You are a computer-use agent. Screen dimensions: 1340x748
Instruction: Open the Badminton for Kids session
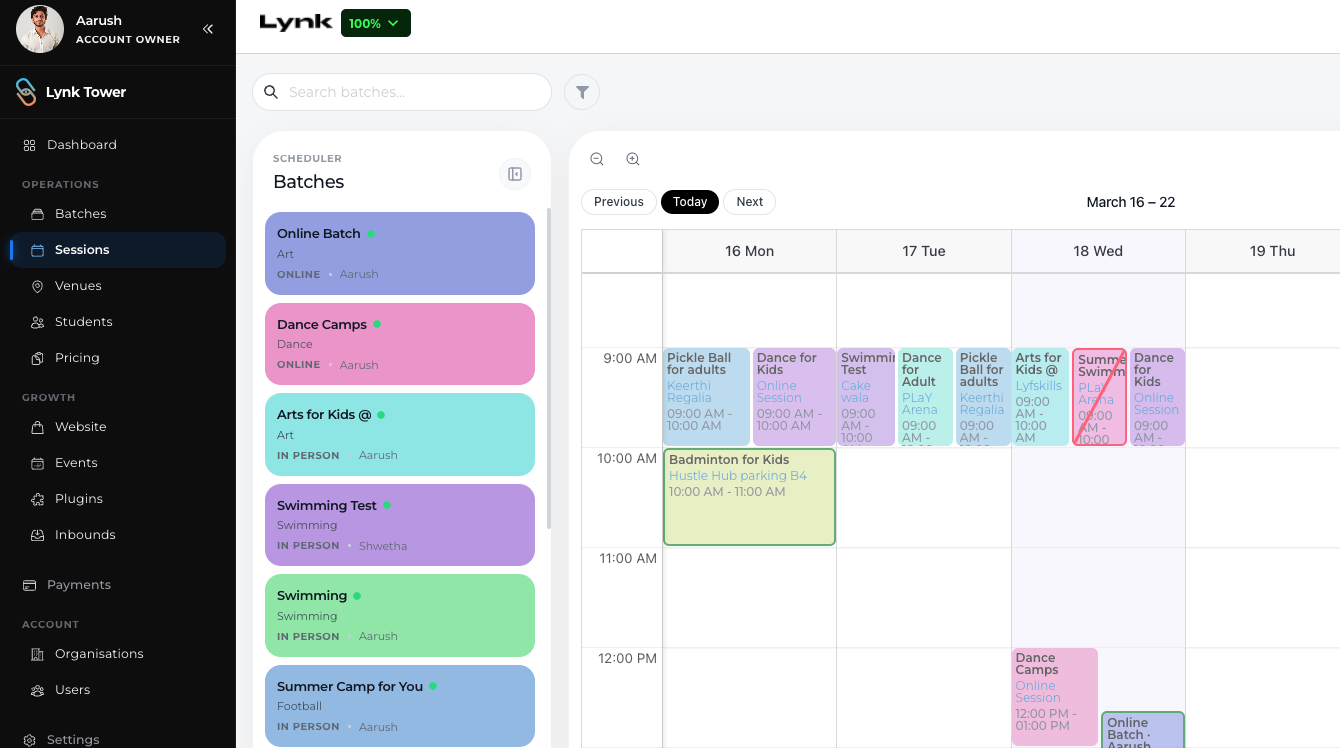749,497
